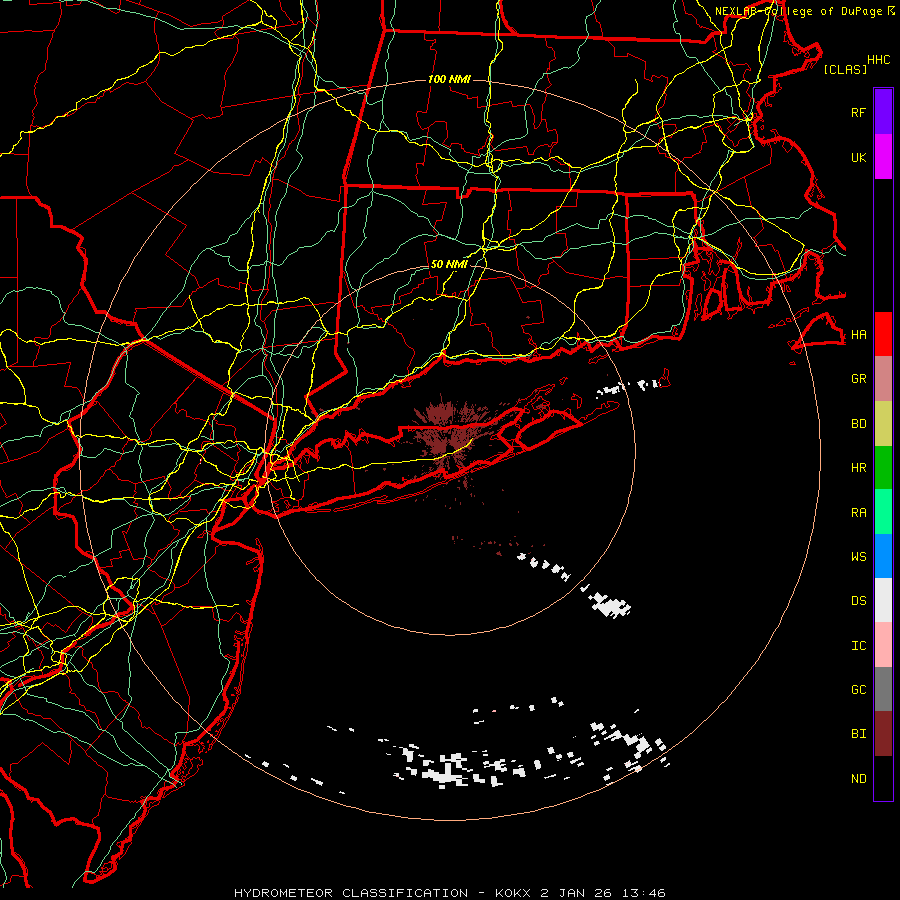
Task: Click the HA legend label
Action: tap(858, 335)
